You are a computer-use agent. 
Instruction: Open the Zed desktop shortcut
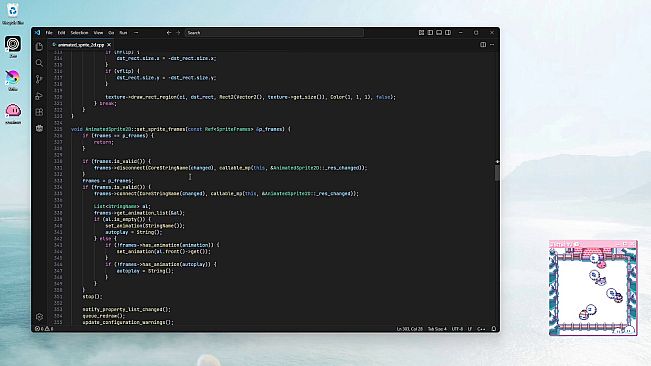click(13, 46)
